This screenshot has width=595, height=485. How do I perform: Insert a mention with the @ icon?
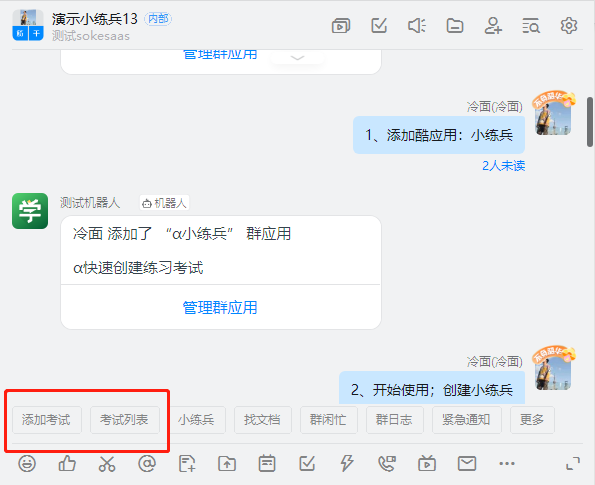147,463
